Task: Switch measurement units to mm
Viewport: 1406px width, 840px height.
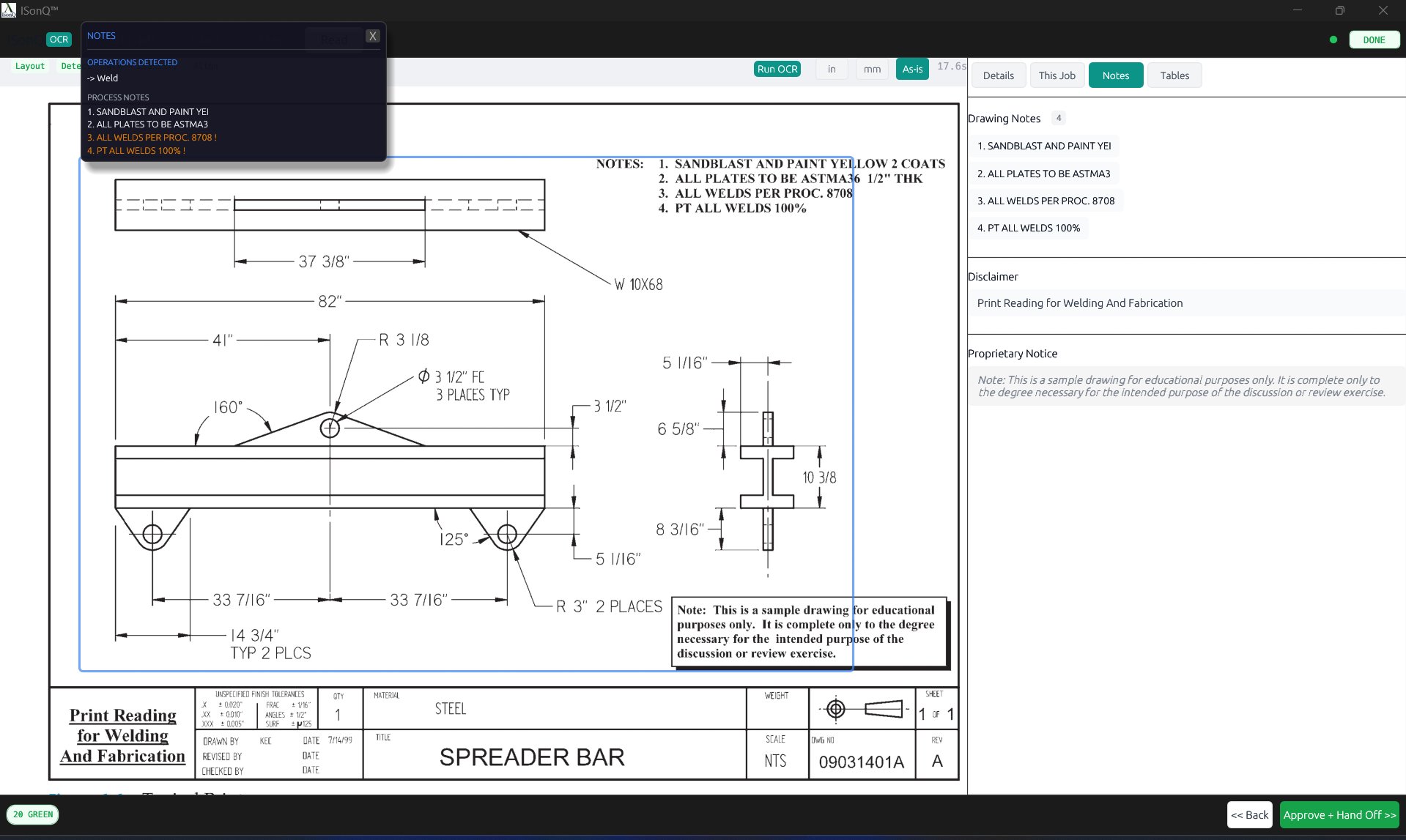Action: [871, 69]
